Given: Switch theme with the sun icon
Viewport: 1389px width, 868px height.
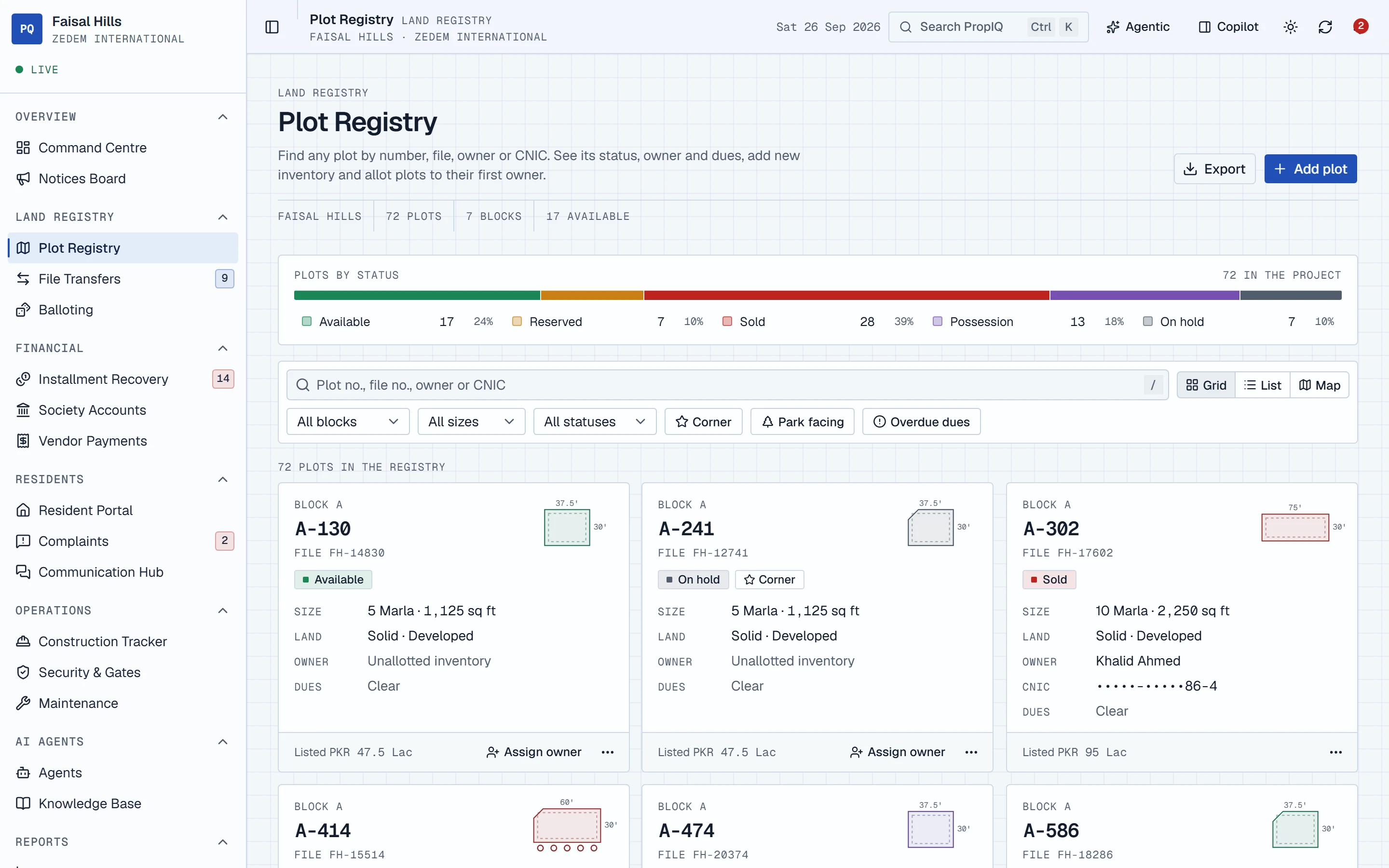Looking at the screenshot, I should point(1290,27).
